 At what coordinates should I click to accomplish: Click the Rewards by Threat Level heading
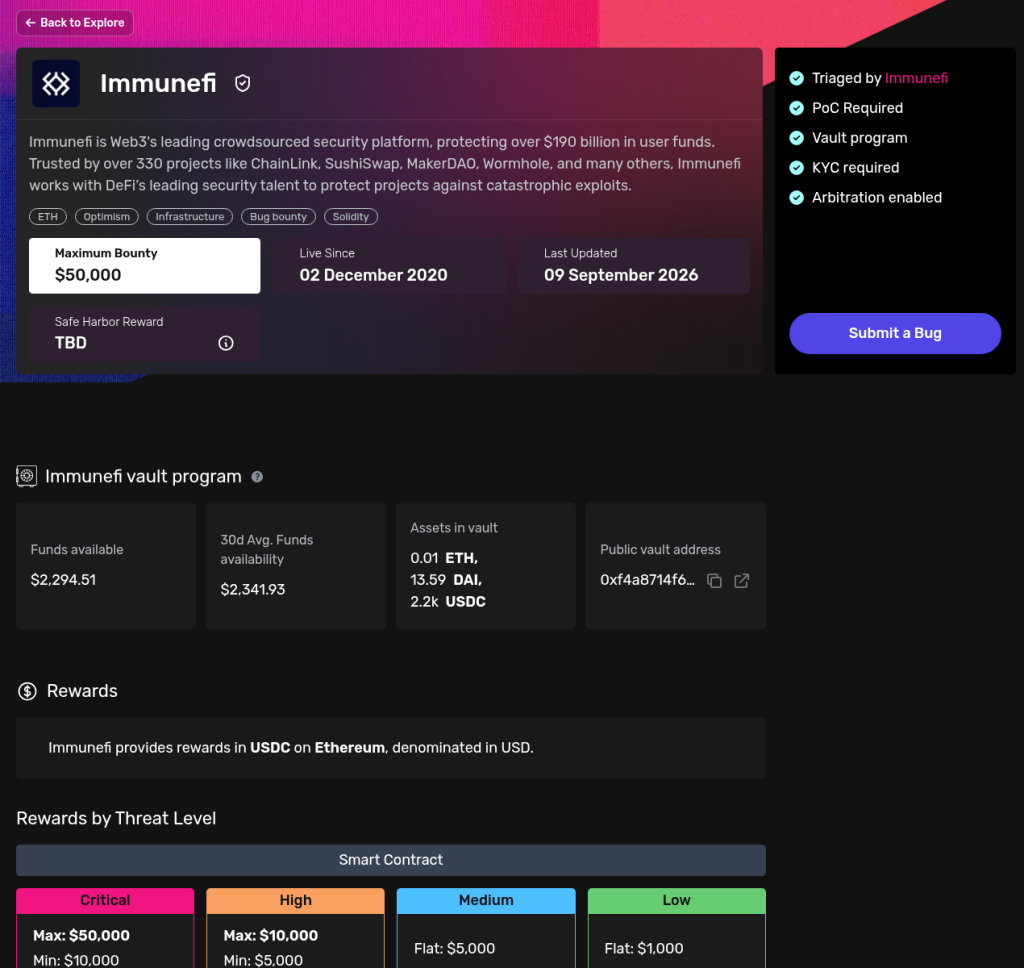coord(116,818)
